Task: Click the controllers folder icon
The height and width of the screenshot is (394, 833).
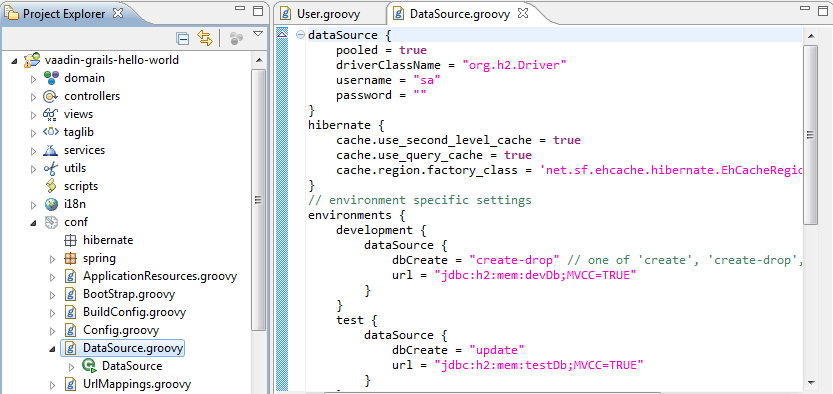Action: (x=50, y=96)
